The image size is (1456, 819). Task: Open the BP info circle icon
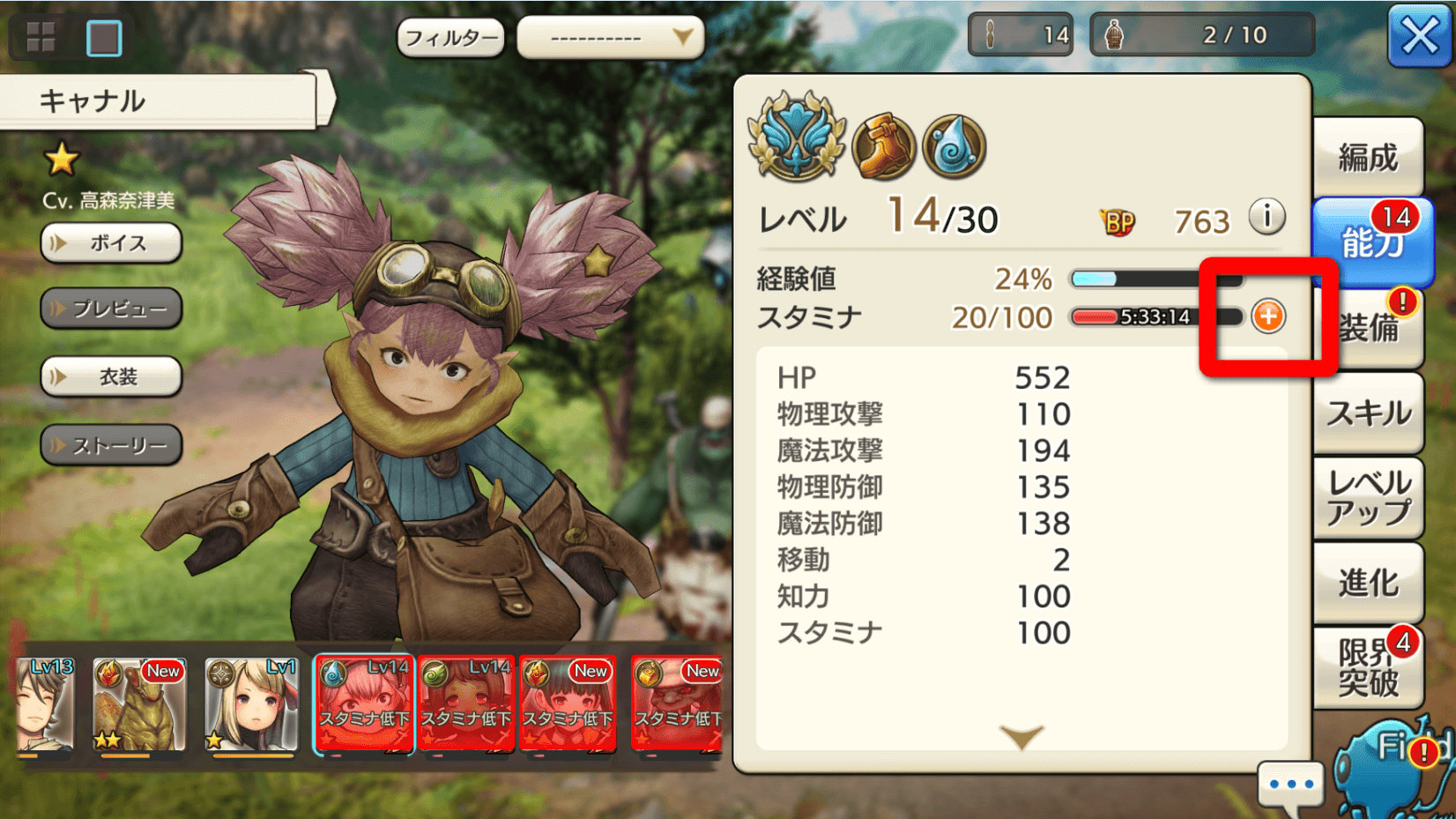(1267, 217)
